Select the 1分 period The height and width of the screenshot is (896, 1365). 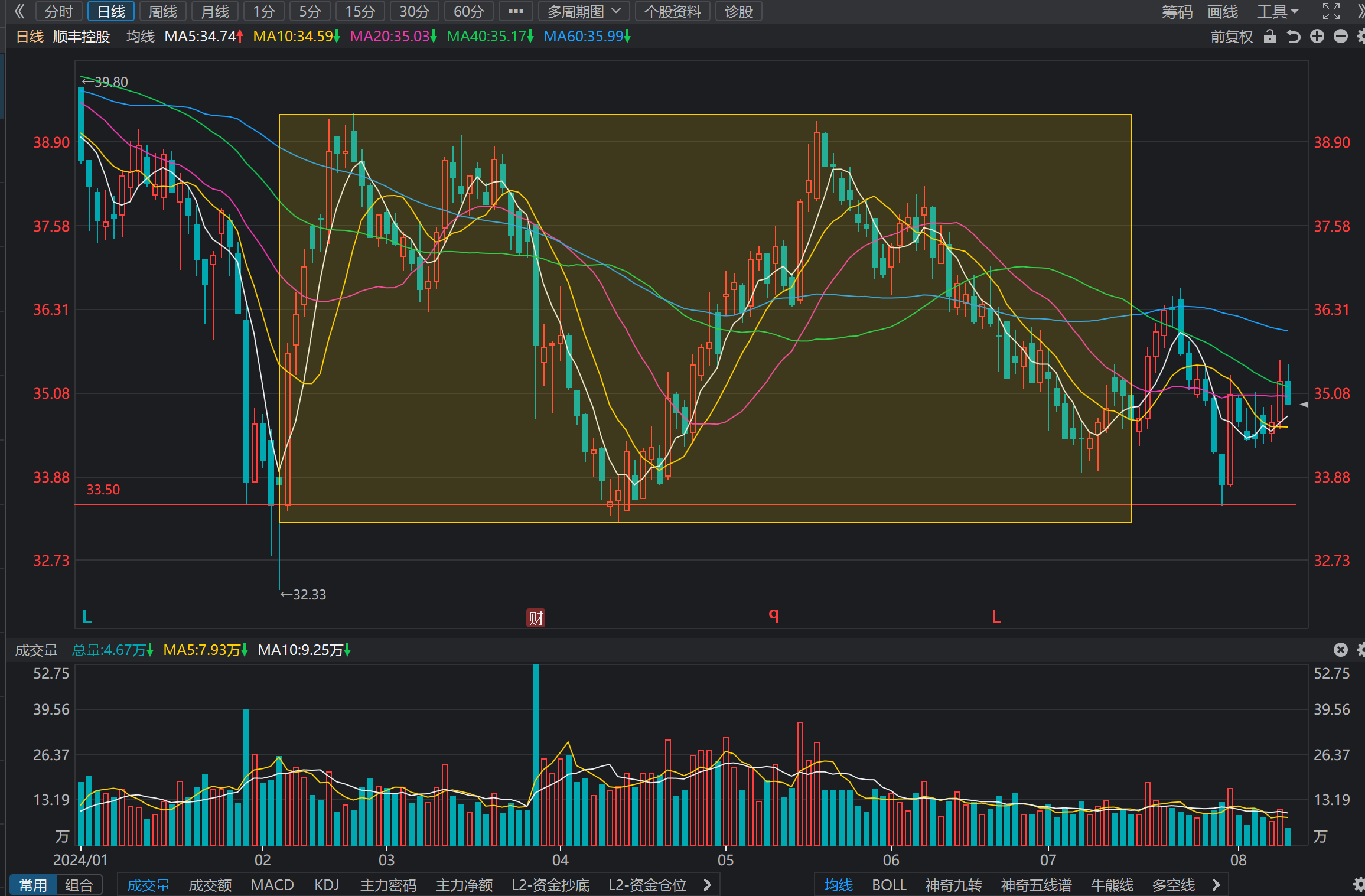(264, 11)
